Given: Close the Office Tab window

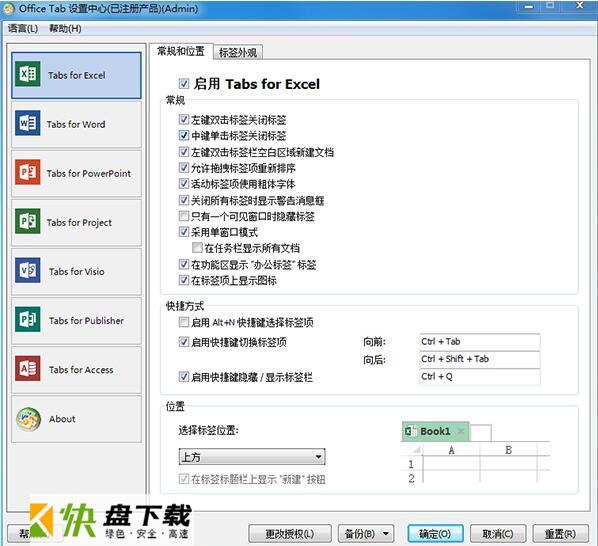Looking at the screenshot, I should (580, 5).
